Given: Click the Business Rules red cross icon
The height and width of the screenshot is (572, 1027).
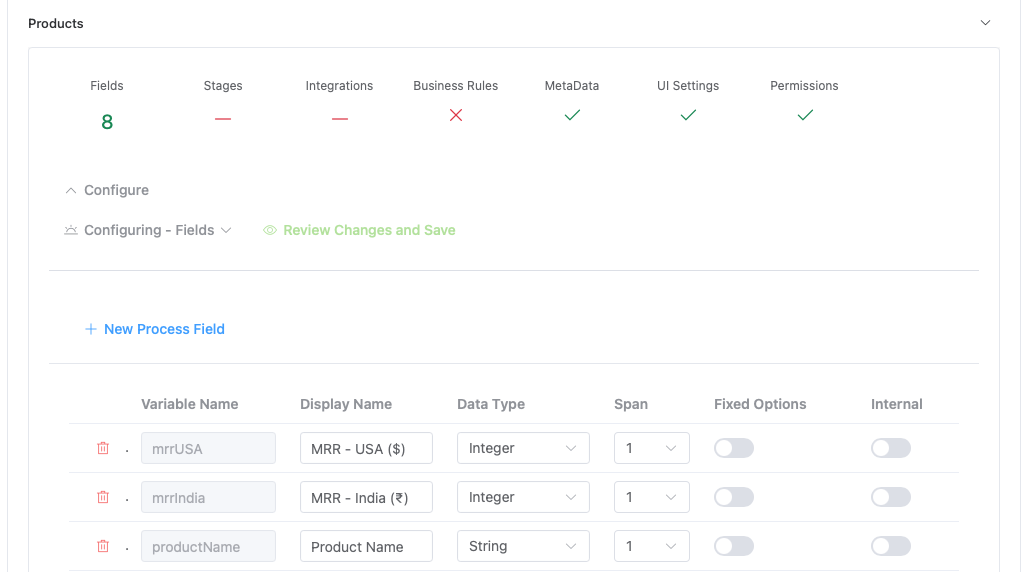Looking at the screenshot, I should [456, 115].
